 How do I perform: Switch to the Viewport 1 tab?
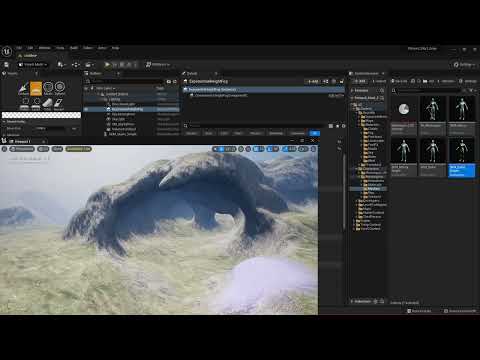point(23,141)
